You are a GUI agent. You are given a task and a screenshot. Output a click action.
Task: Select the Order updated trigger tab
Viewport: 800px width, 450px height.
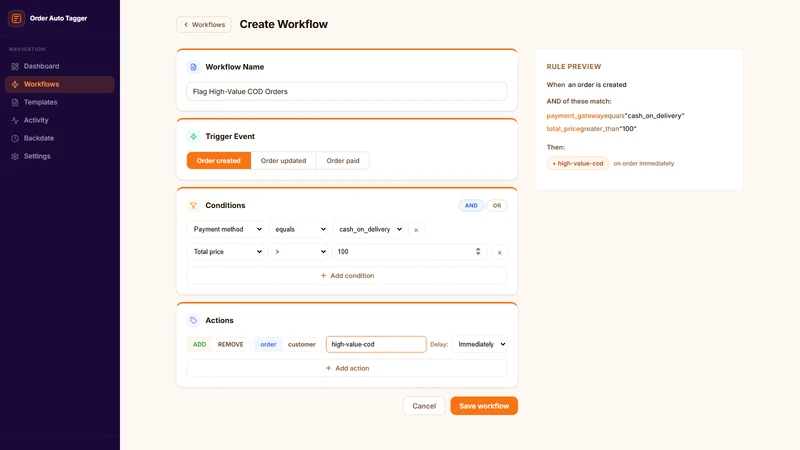point(283,161)
